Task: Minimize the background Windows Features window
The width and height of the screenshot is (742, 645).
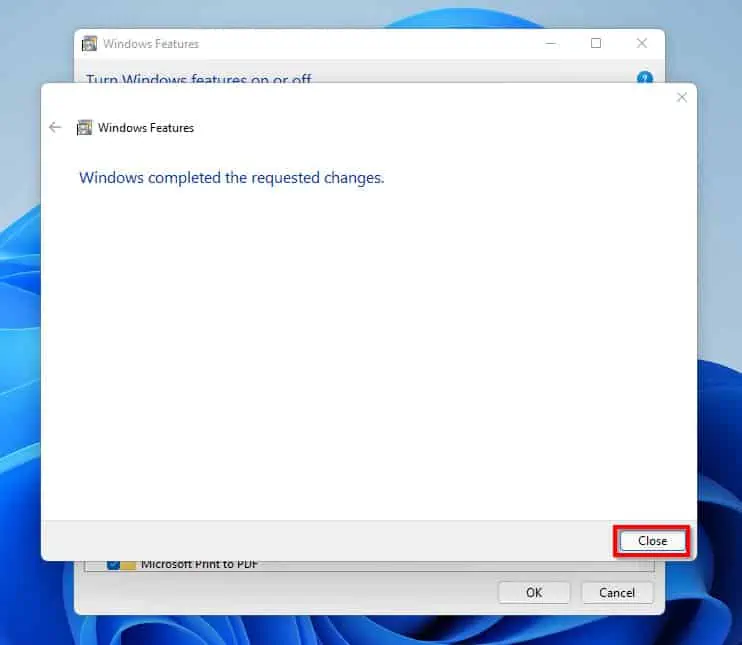Action: pos(551,44)
